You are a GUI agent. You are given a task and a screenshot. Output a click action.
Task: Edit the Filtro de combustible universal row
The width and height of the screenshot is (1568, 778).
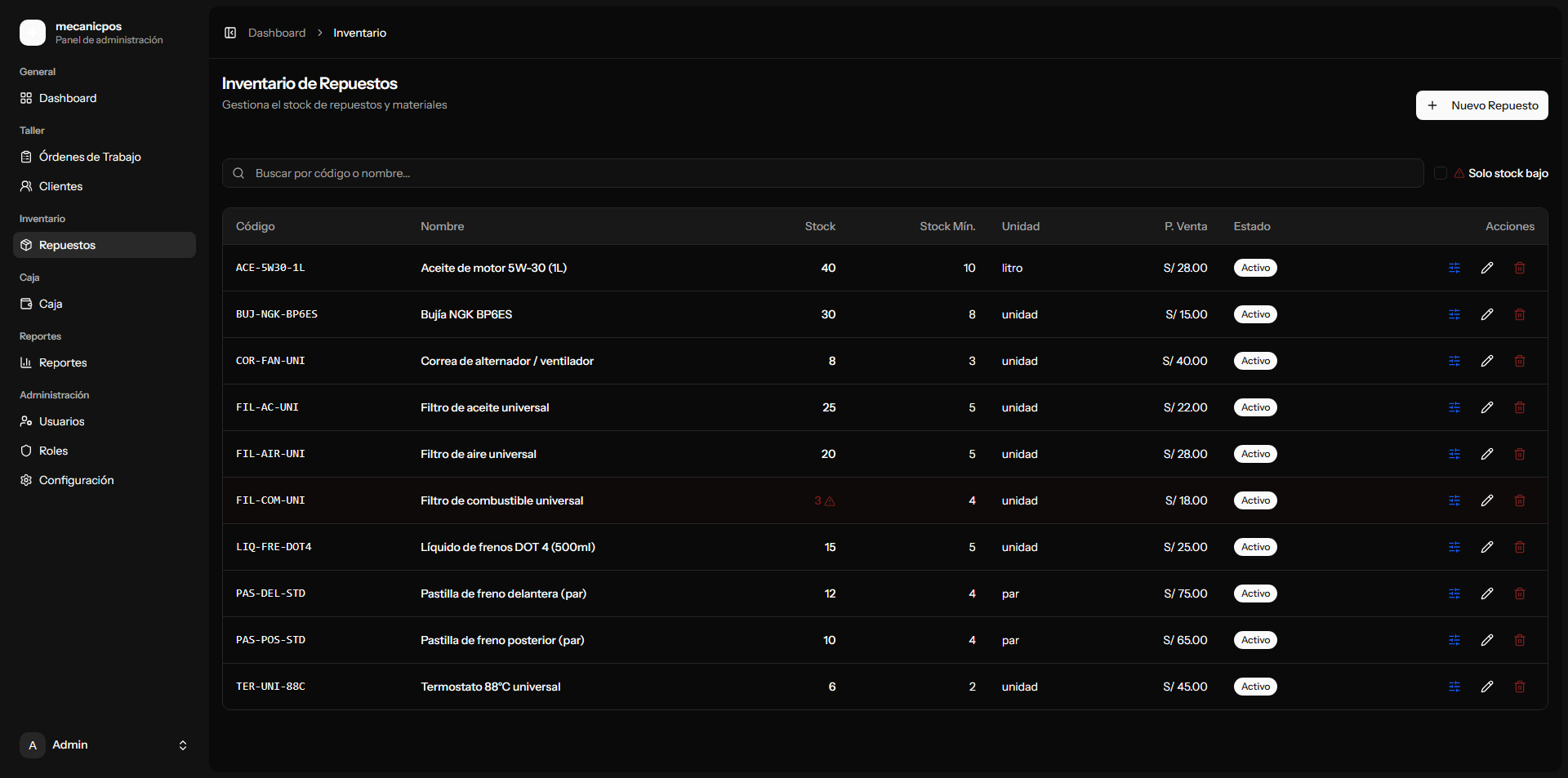click(1487, 500)
